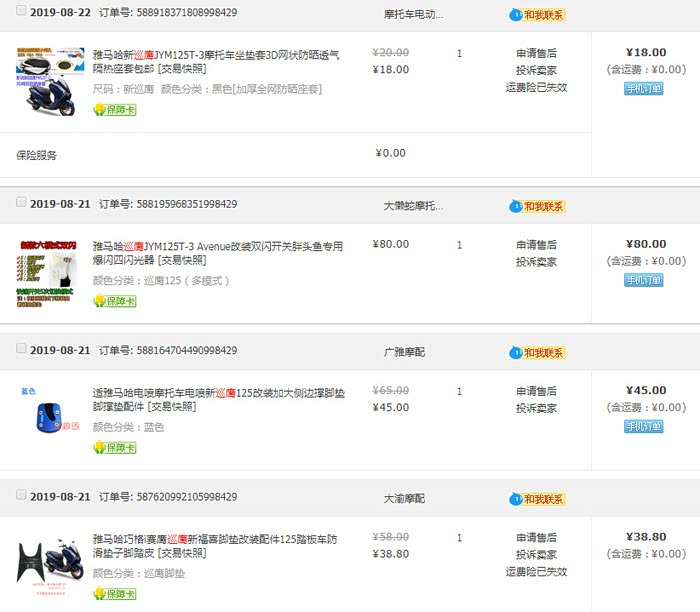Open the 加大侧边撑脚垫 product title link
The height and width of the screenshot is (612, 700).
219,400
